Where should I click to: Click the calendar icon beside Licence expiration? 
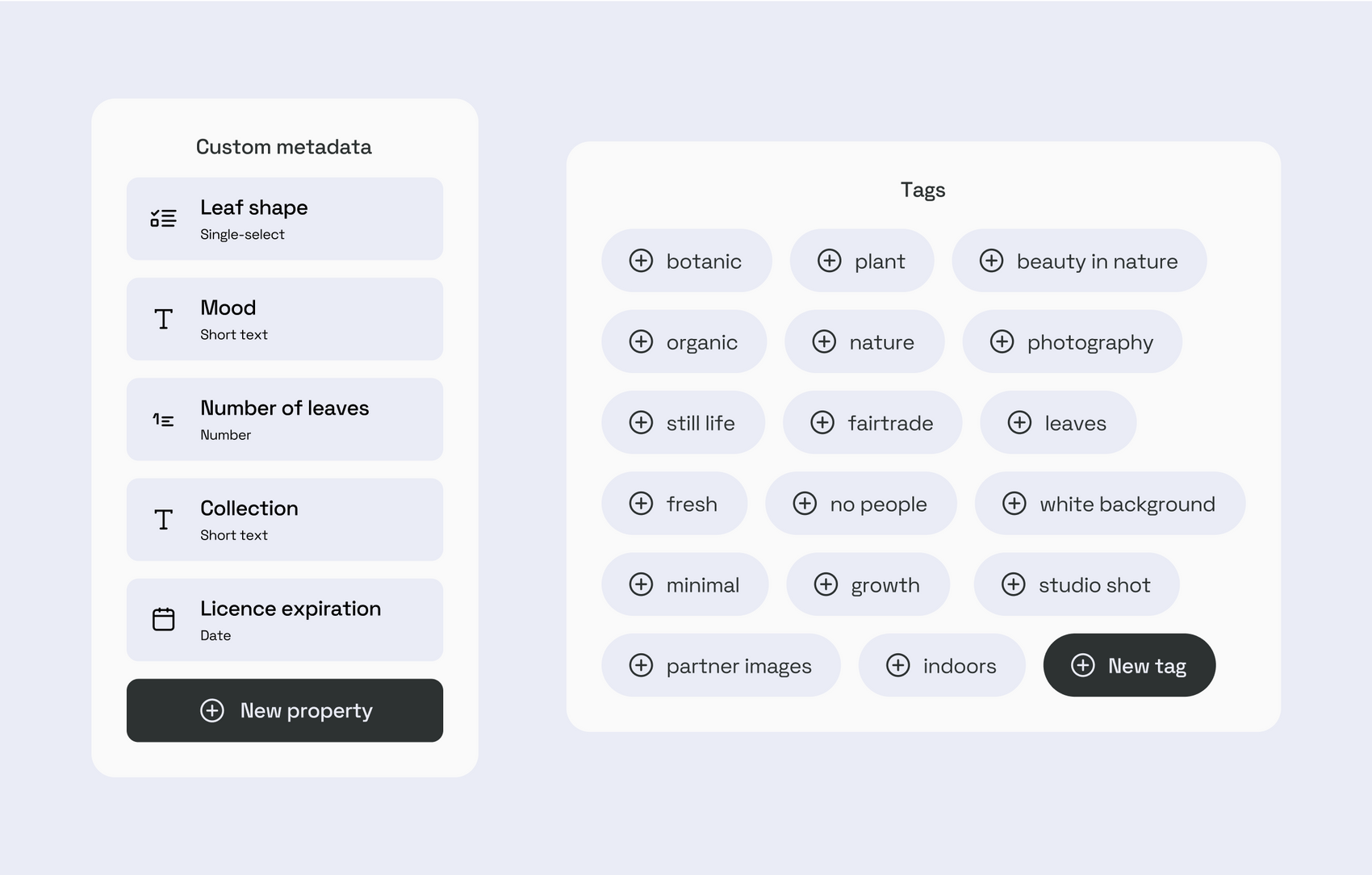pyautogui.click(x=163, y=619)
